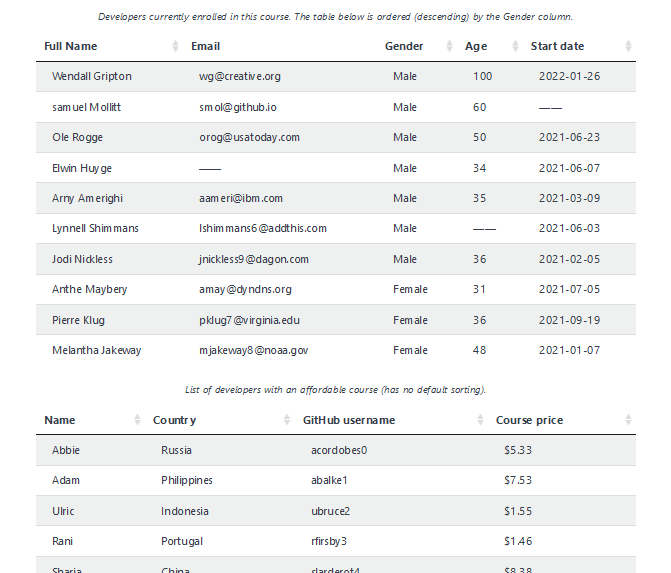Click the Course price sort arrows
The height and width of the screenshot is (573, 671).
point(628,421)
